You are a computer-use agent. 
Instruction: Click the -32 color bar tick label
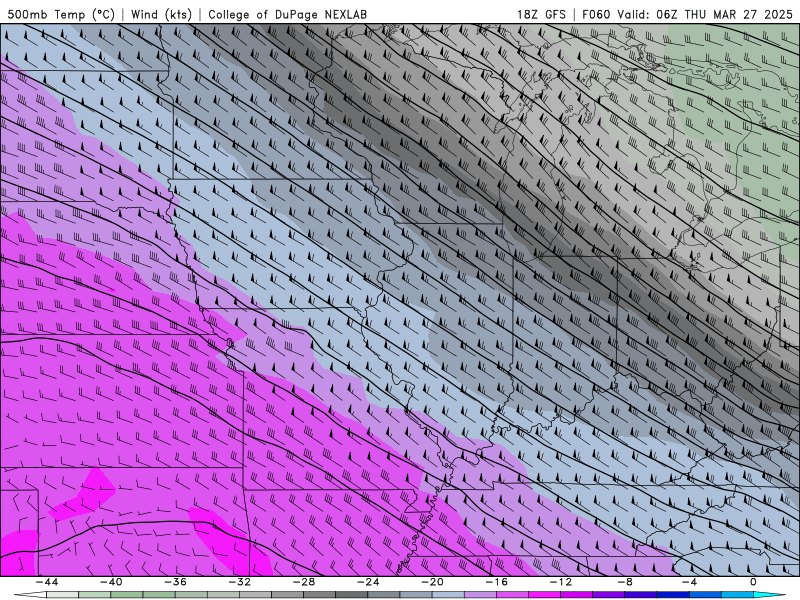click(240, 582)
